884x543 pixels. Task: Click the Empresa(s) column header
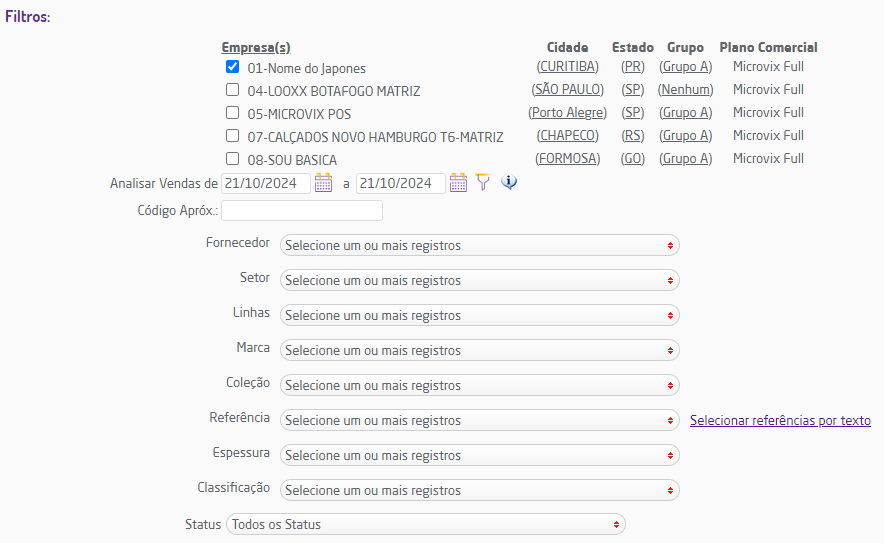256,48
